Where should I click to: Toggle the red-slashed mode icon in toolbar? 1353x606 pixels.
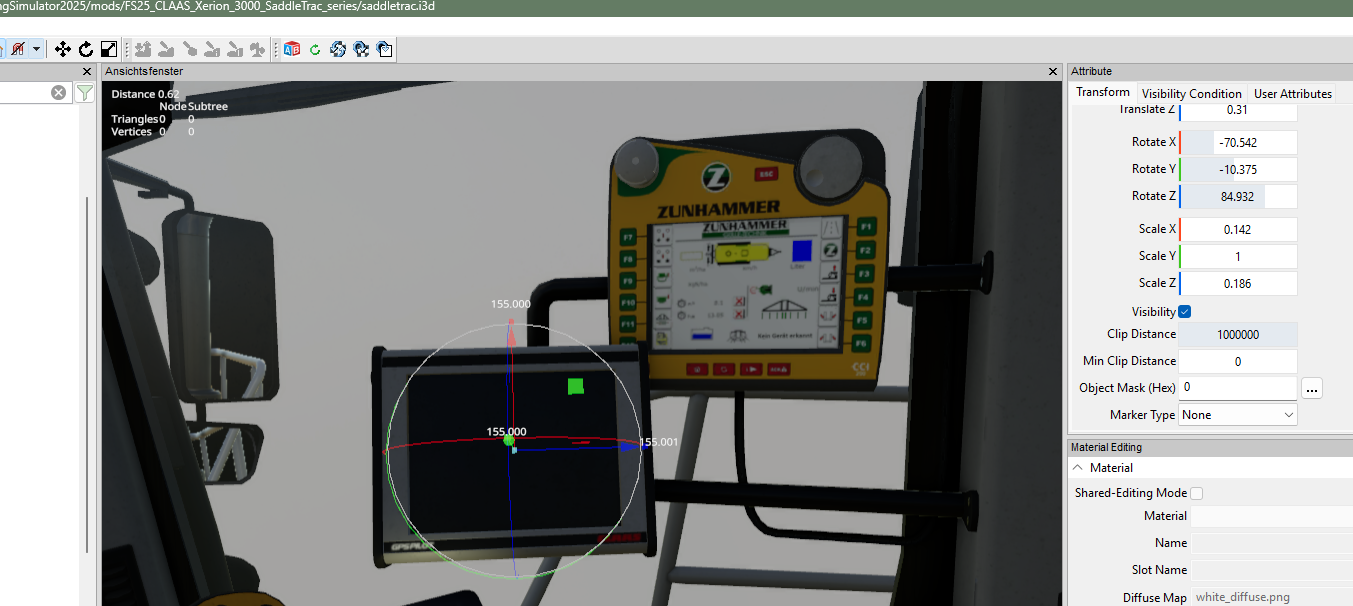(17, 49)
